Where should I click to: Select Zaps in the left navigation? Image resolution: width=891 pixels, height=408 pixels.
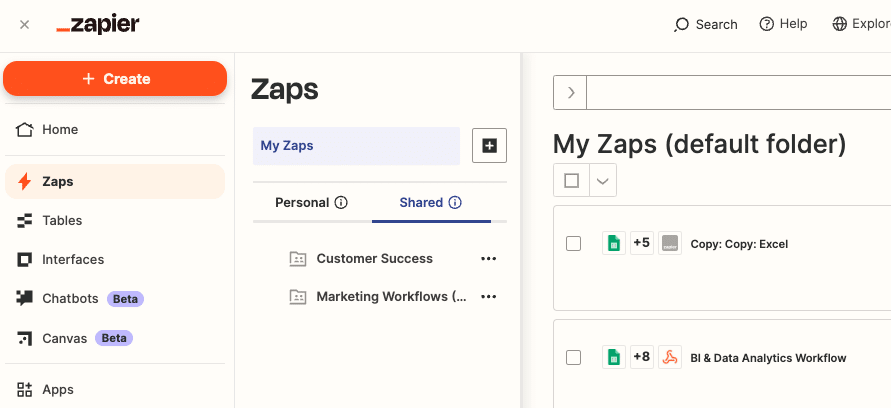click(x=115, y=182)
